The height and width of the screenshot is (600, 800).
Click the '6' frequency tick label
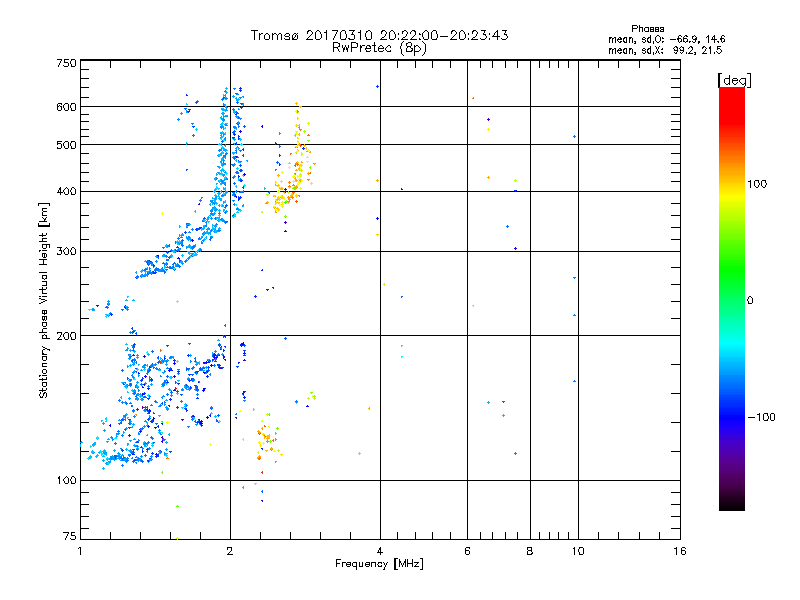(x=467, y=551)
